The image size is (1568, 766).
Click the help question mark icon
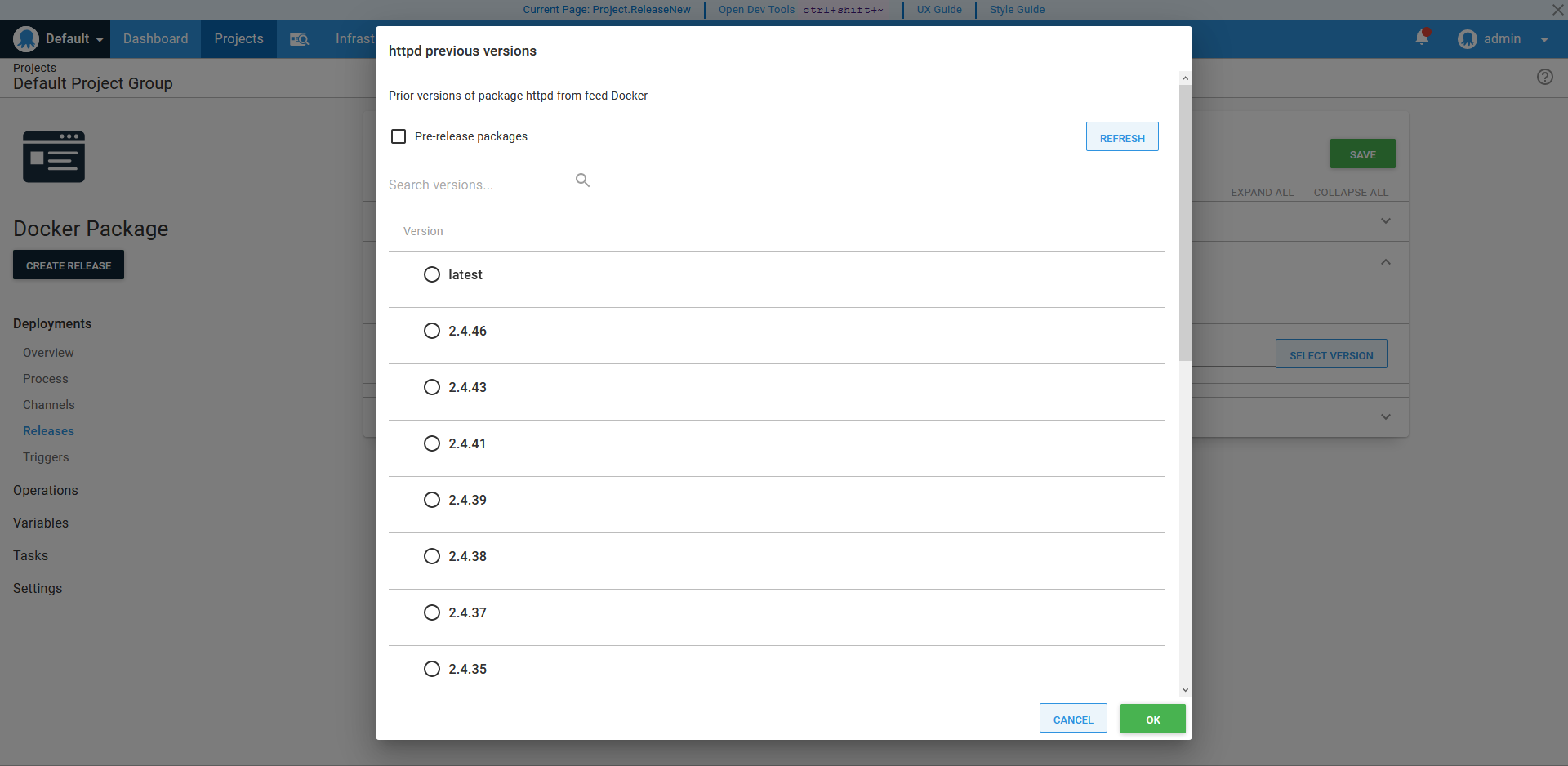coord(1545,77)
